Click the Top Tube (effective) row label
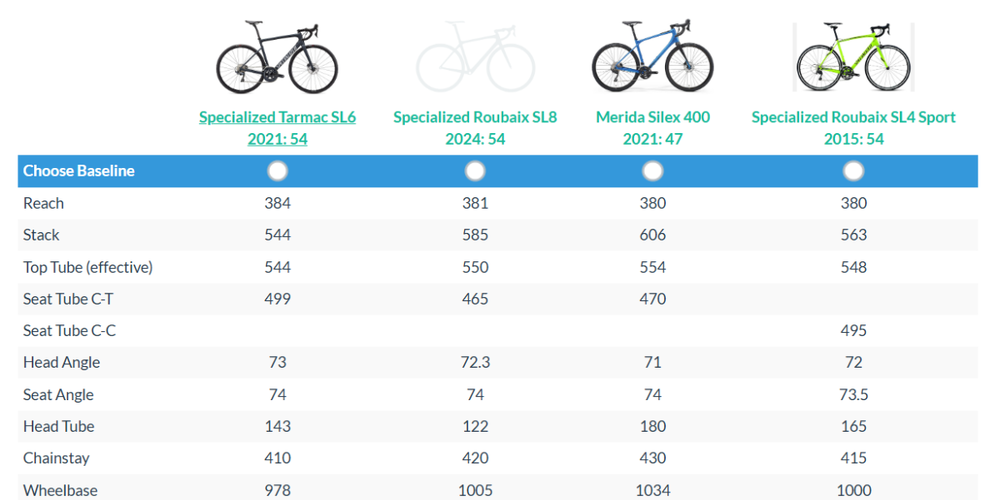 (x=88, y=267)
